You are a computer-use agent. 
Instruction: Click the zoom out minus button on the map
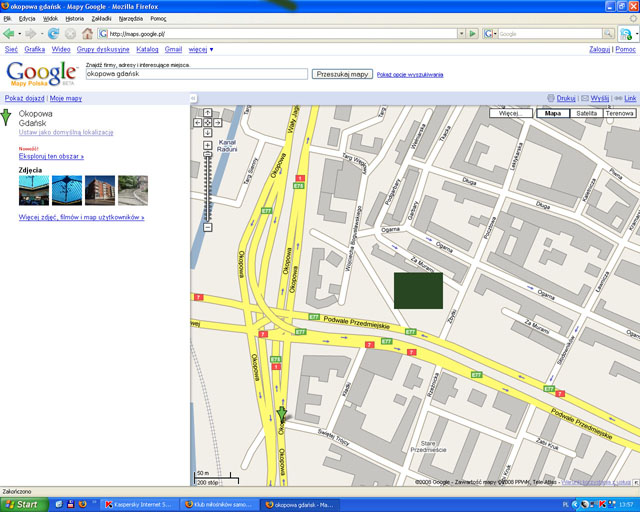click(207, 228)
